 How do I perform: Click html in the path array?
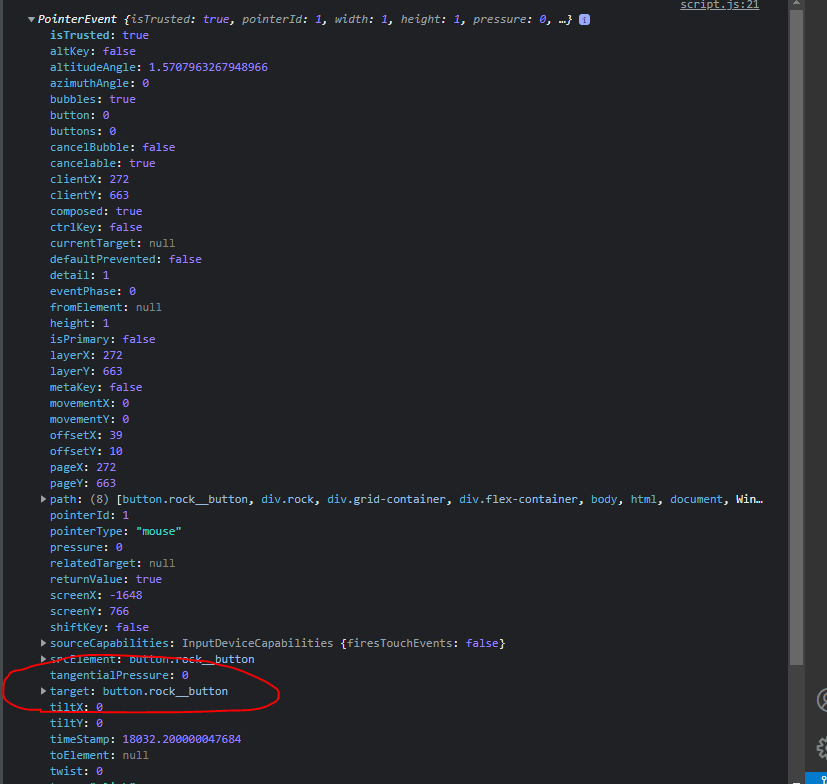(x=643, y=499)
